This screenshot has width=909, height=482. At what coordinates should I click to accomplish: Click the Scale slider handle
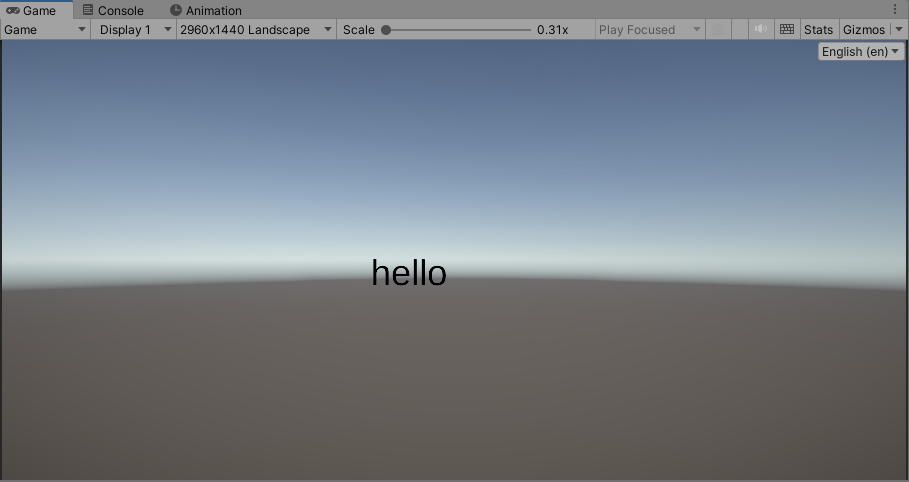pyautogui.click(x=386, y=30)
